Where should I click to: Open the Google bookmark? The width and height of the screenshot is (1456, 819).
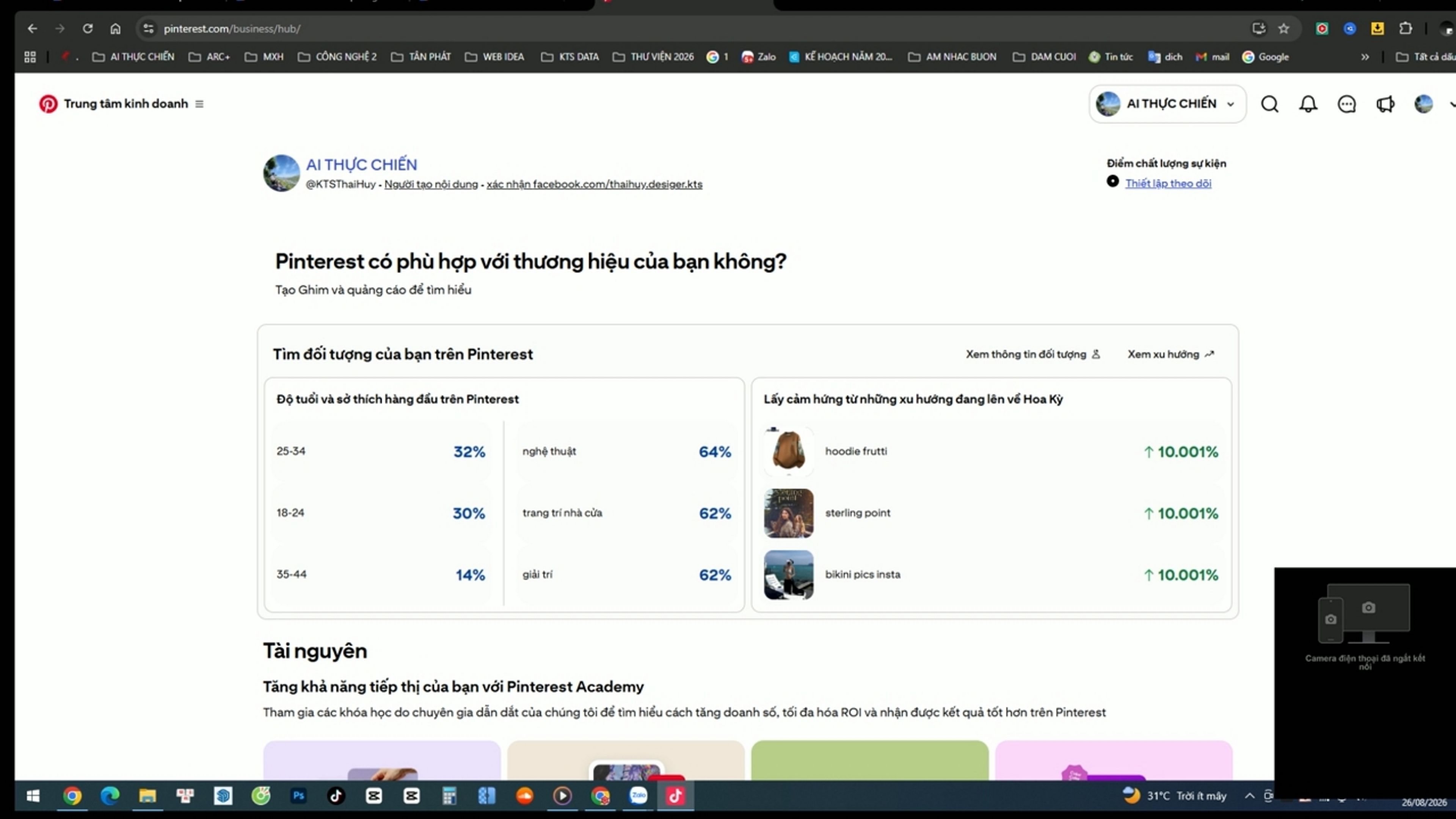[1266, 56]
